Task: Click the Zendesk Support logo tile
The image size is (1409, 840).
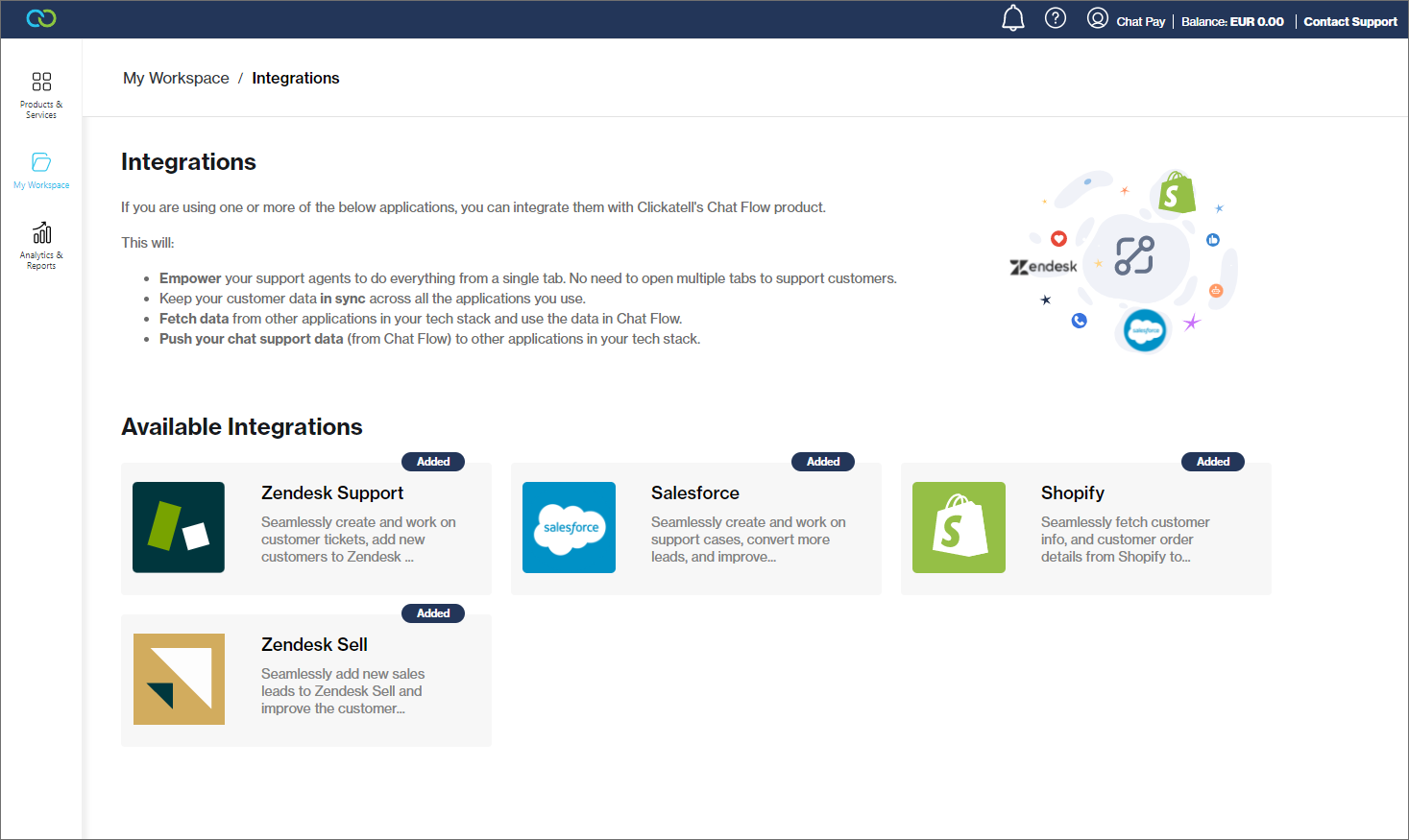Action: coord(179,527)
